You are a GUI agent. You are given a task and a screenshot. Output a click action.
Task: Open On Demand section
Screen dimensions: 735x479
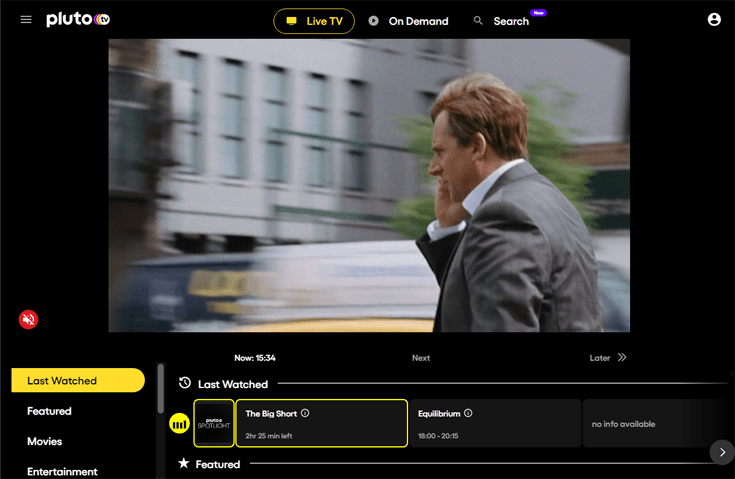tap(408, 21)
